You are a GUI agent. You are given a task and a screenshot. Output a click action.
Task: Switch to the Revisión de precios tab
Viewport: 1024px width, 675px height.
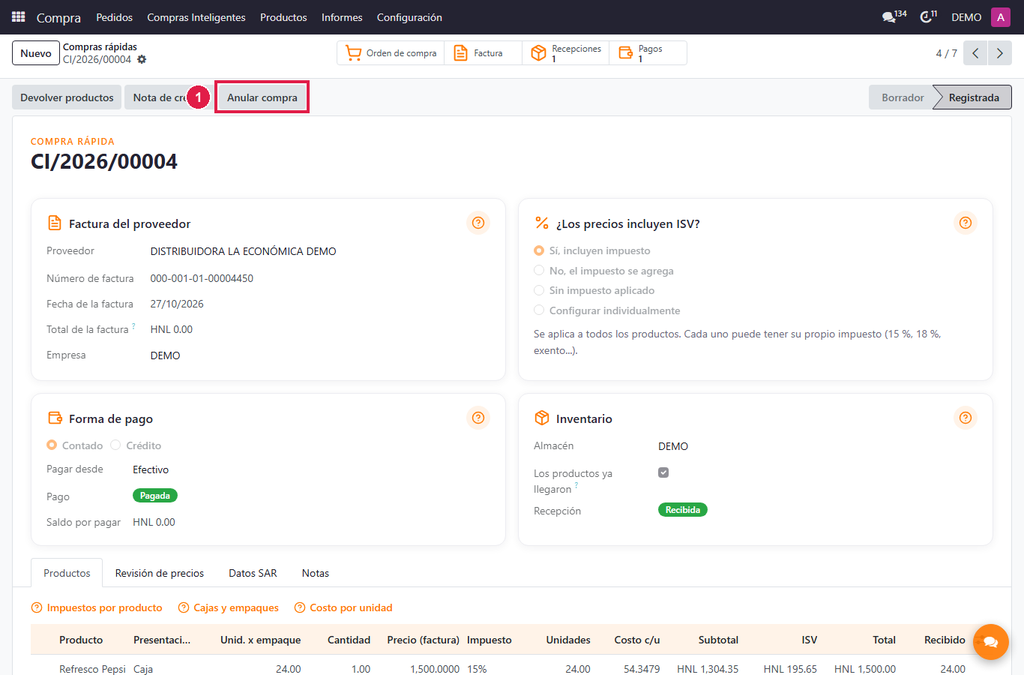click(x=159, y=573)
